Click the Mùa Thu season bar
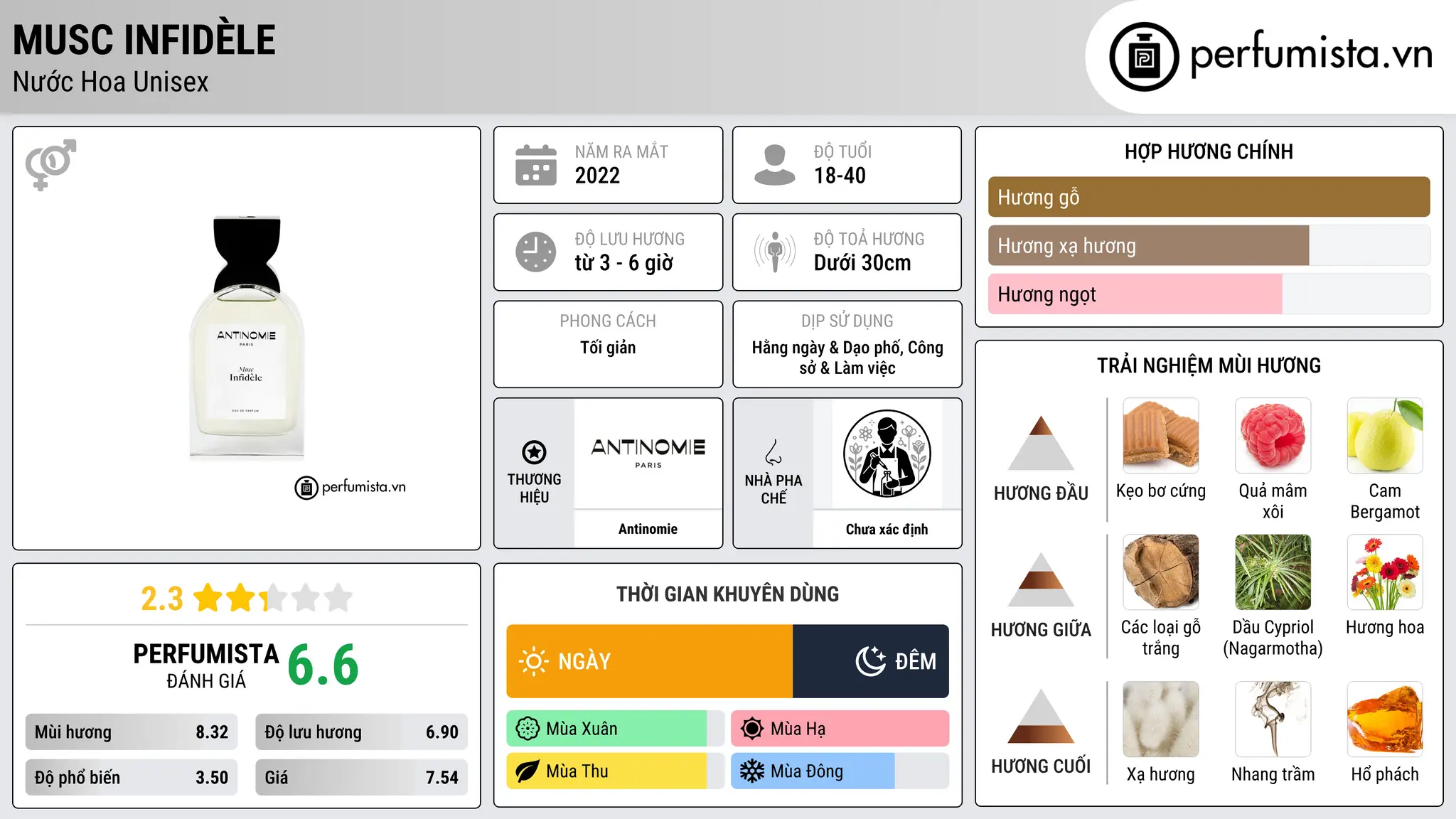 pyautogui.click(x=616, y=771)
